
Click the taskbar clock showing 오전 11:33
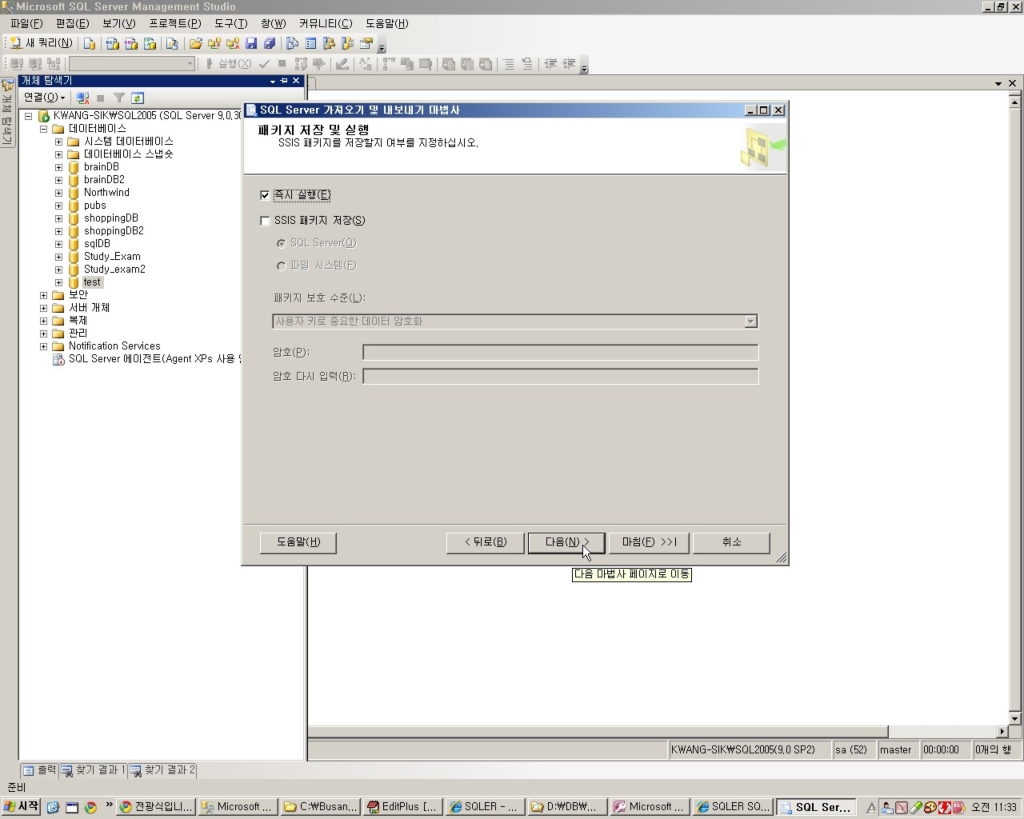click(993, 807)
